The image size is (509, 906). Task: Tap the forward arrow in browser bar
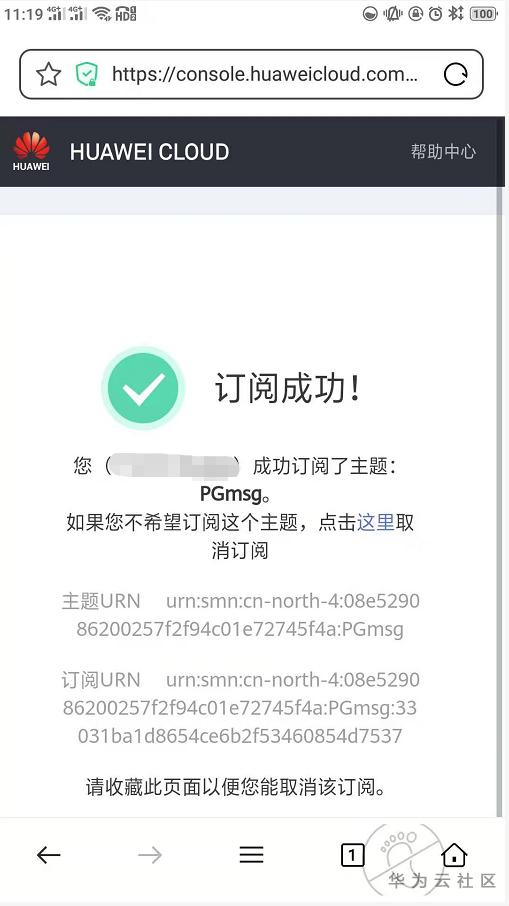[x=150, y=855]
